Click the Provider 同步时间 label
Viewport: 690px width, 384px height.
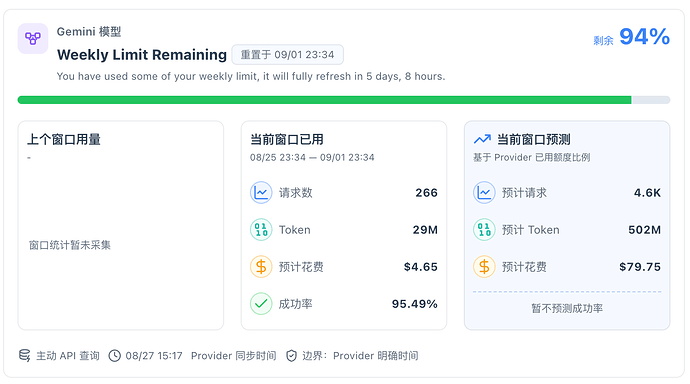234,355
